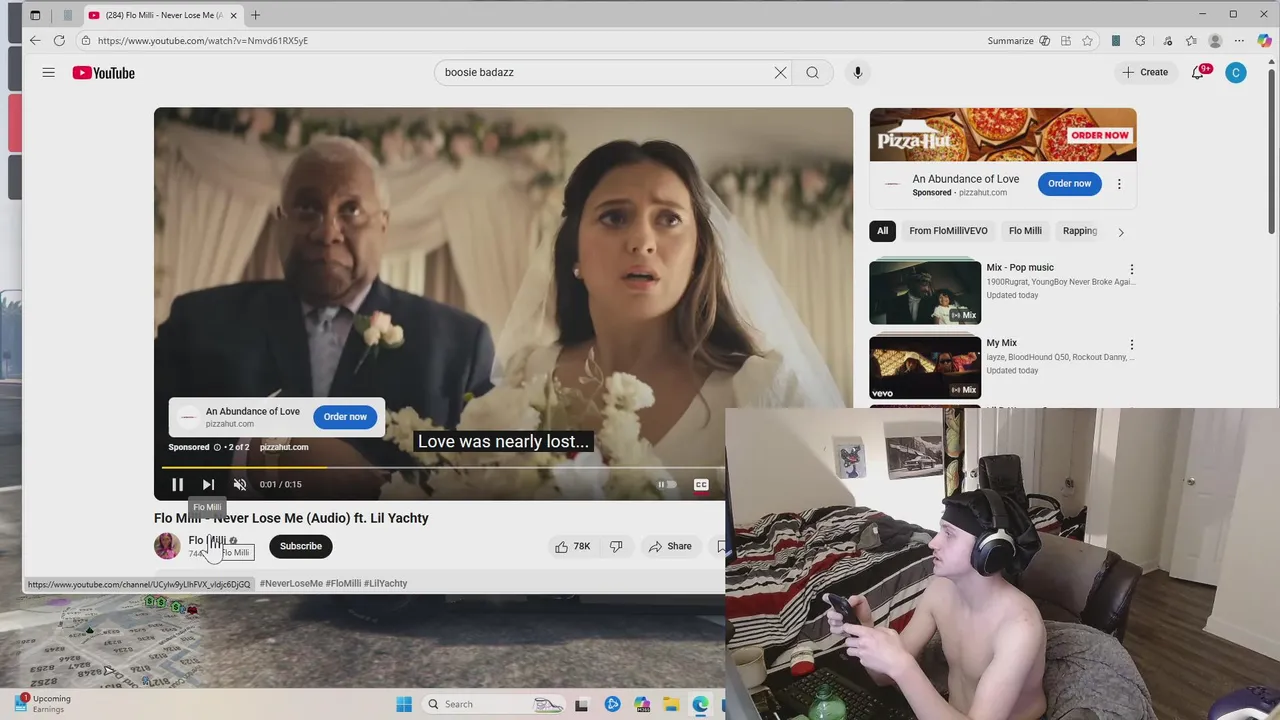The height and width of the screenshot is (720, 1280).
Task: Click the search magnifier button
Action: point(812,72)
